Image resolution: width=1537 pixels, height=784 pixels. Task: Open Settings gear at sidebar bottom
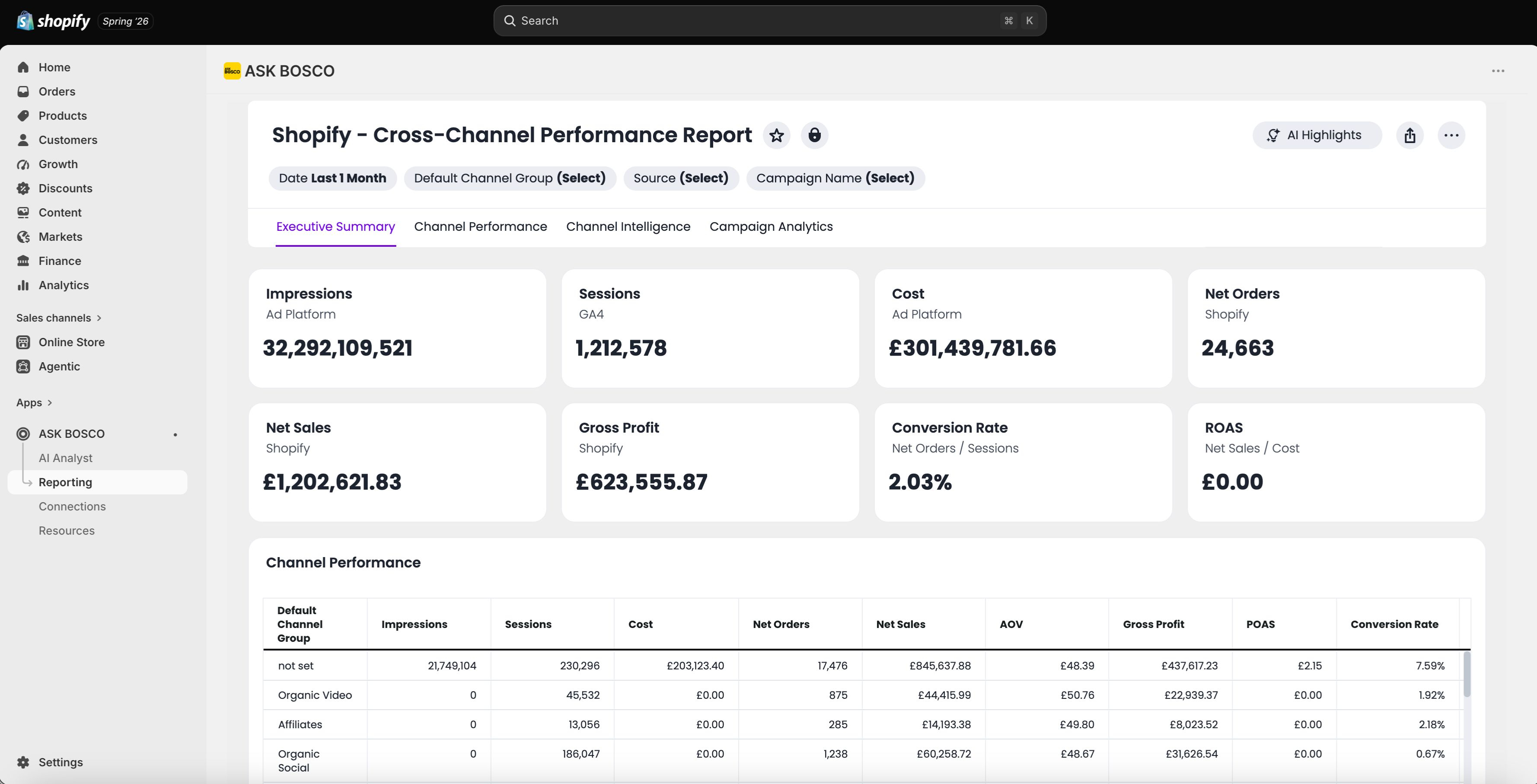point(23,762)
